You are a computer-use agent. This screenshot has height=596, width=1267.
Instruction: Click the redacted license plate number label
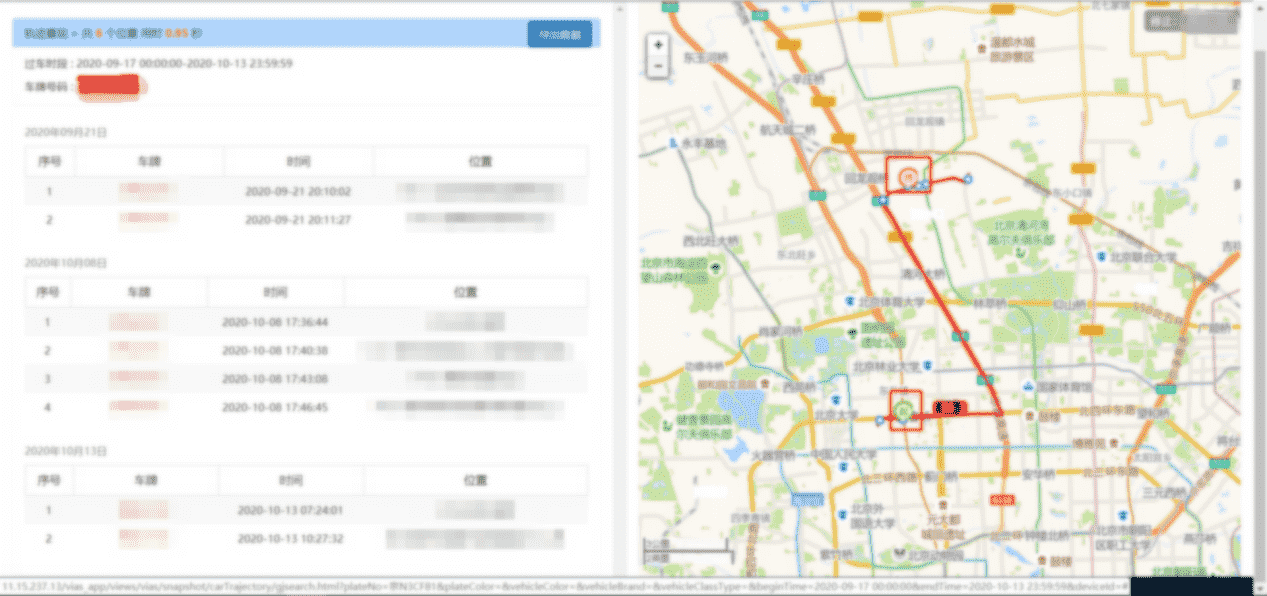(108, 85)
